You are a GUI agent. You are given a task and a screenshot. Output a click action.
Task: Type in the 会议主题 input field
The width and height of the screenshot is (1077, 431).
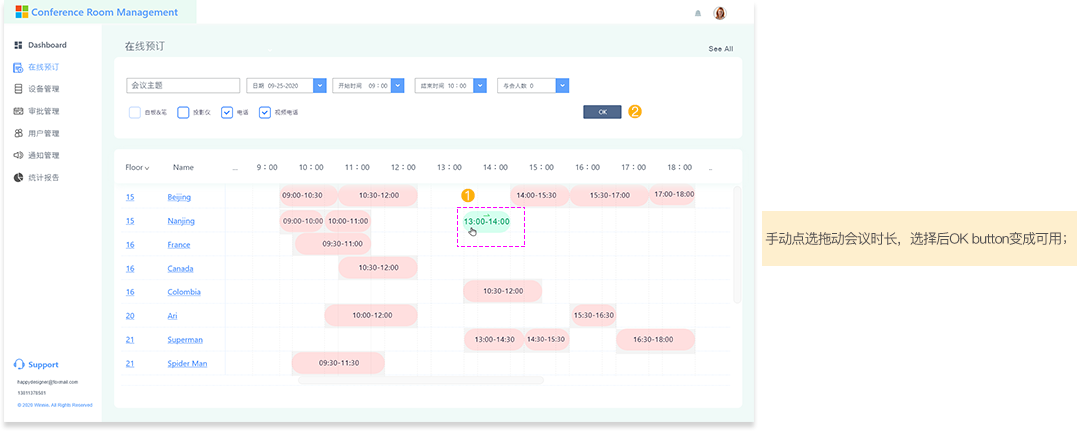pos(183,86)
